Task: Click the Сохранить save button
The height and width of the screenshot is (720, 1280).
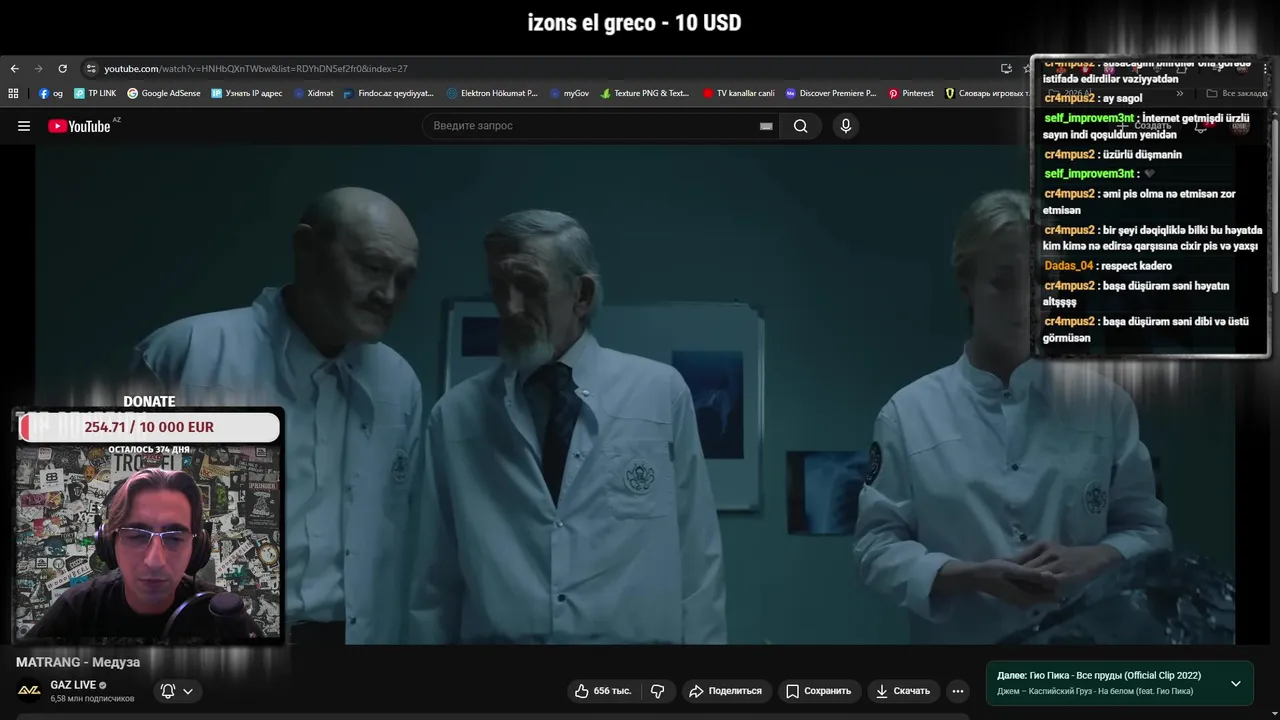Action: (x=818, y=691)
